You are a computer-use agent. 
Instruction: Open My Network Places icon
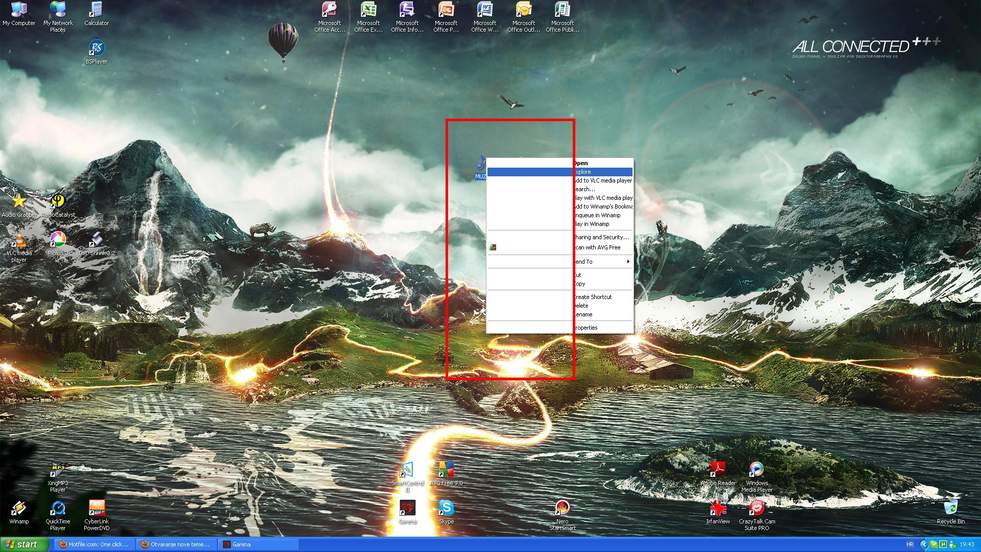pyautogui.click(x=58, y=16)
